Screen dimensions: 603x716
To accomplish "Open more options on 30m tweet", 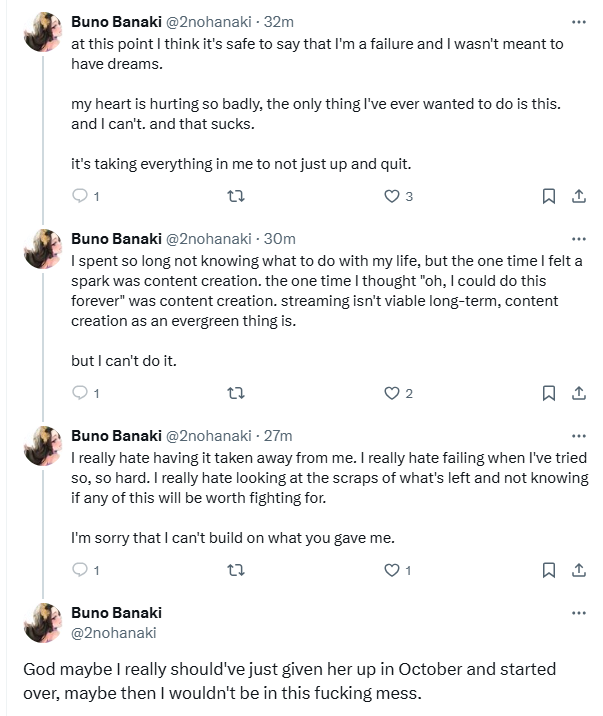I will tap(578, 239).
